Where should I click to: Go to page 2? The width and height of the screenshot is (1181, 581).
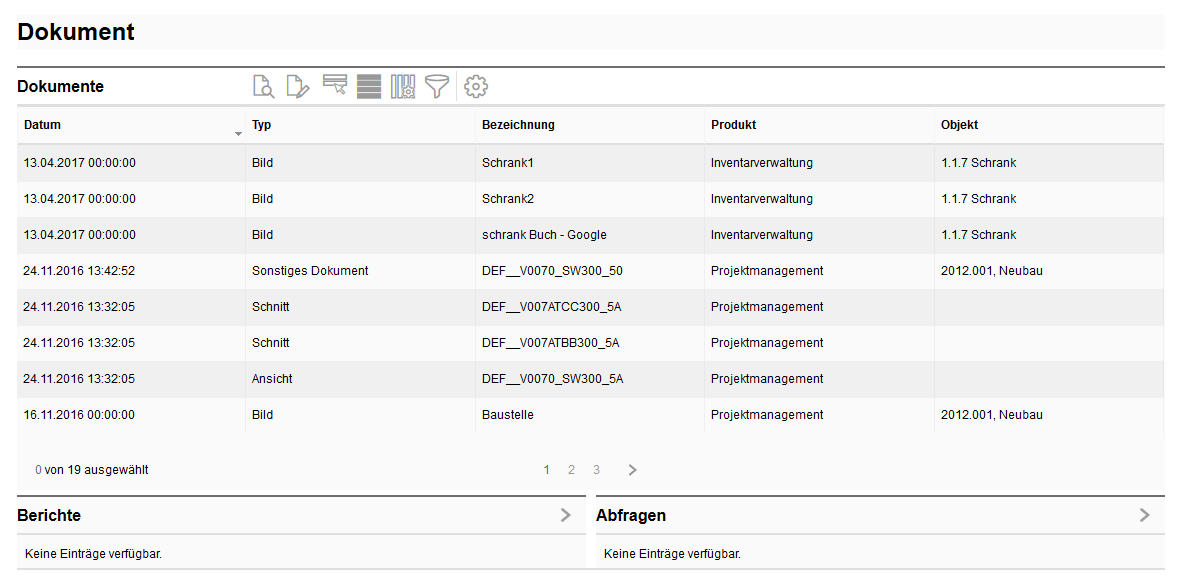click(571, 470)
